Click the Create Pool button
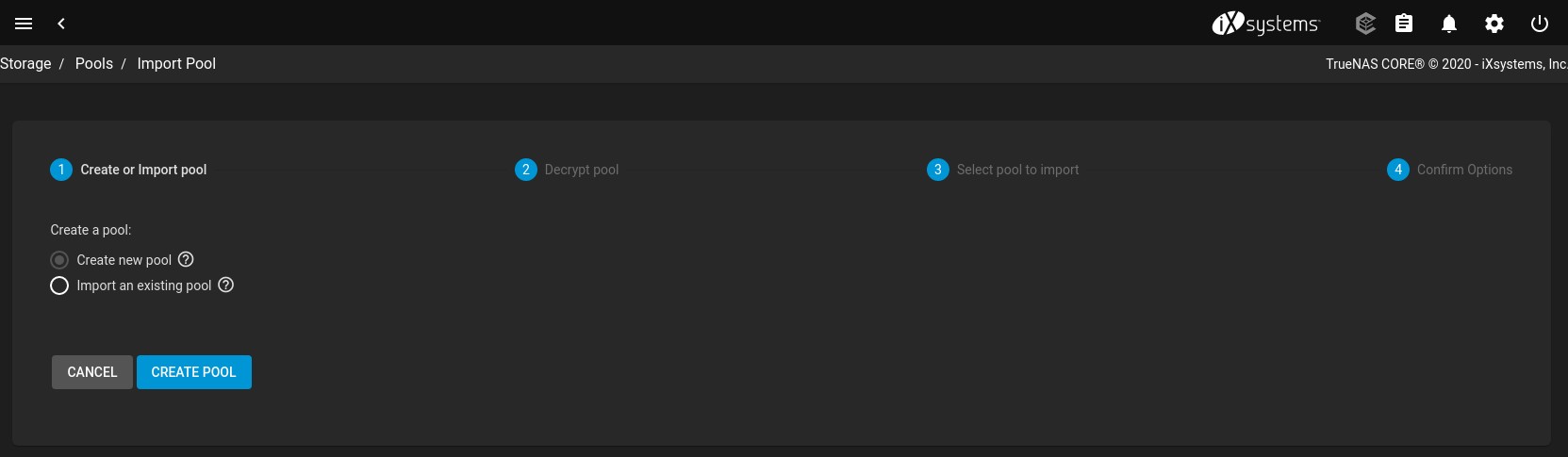This screenshot has width=1568, height=457. click(193, 372)
